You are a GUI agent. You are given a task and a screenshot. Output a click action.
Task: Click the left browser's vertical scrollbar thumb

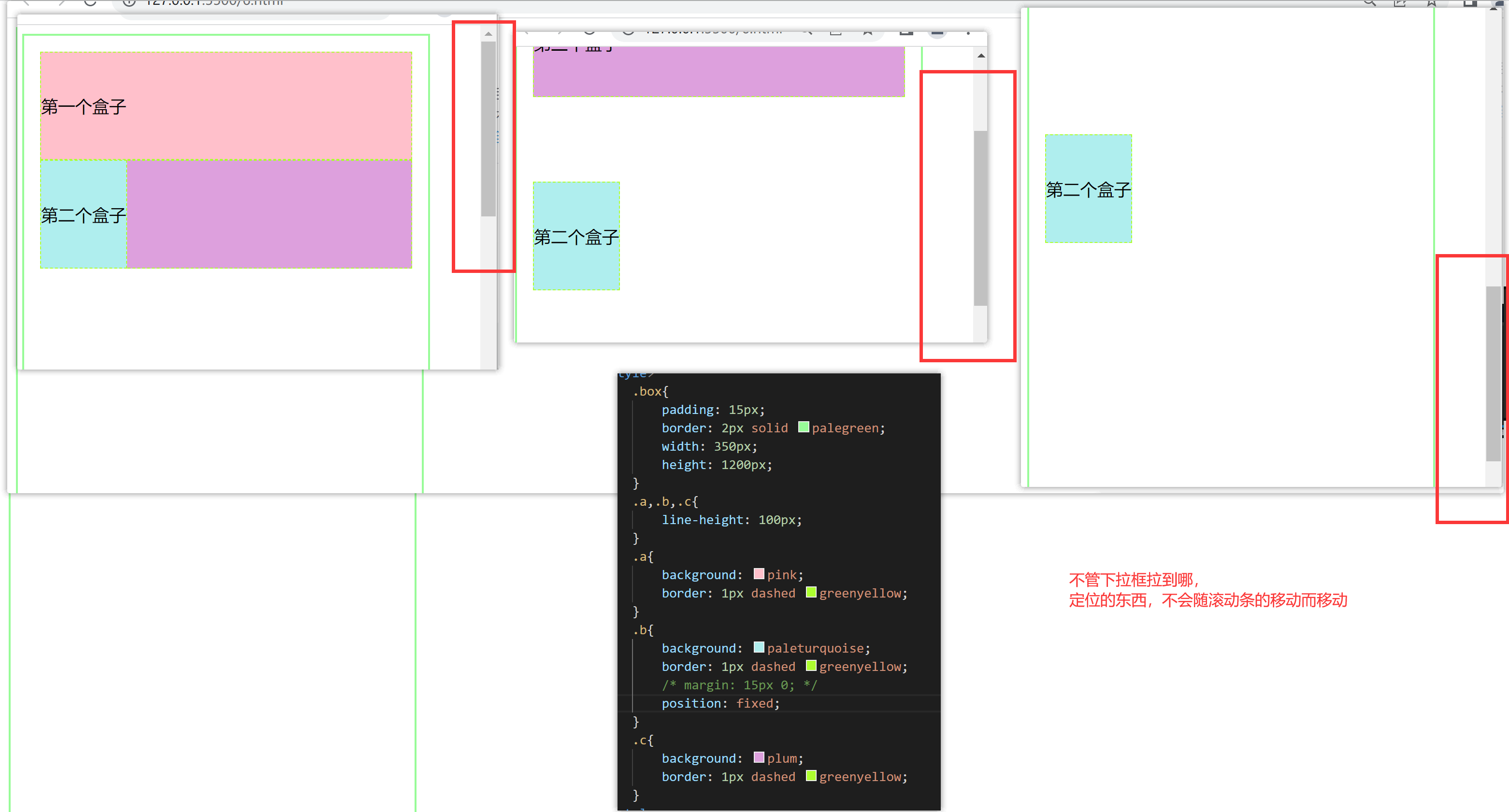coord(488,129)
